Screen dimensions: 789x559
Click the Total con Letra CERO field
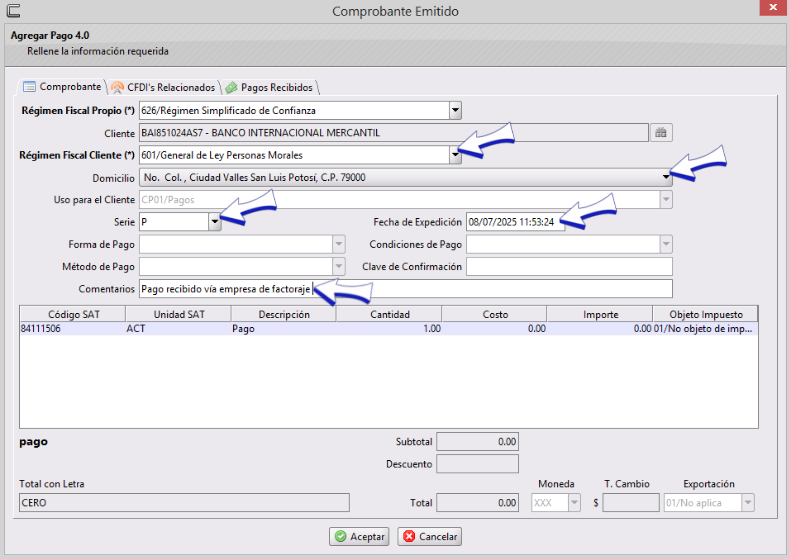click(x=184, y=503)
